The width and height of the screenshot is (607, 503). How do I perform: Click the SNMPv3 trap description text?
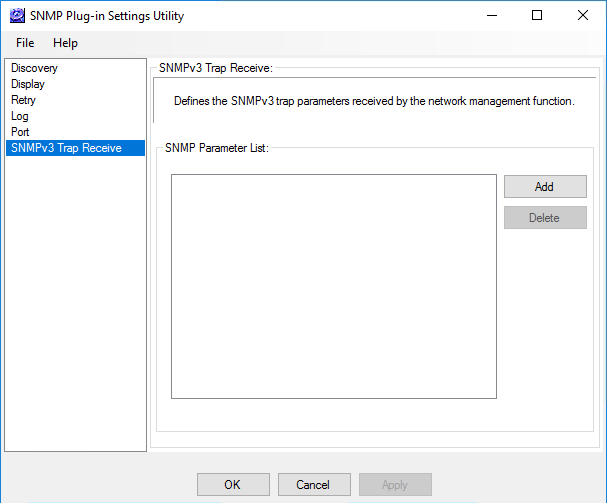(x=373, y=101)
